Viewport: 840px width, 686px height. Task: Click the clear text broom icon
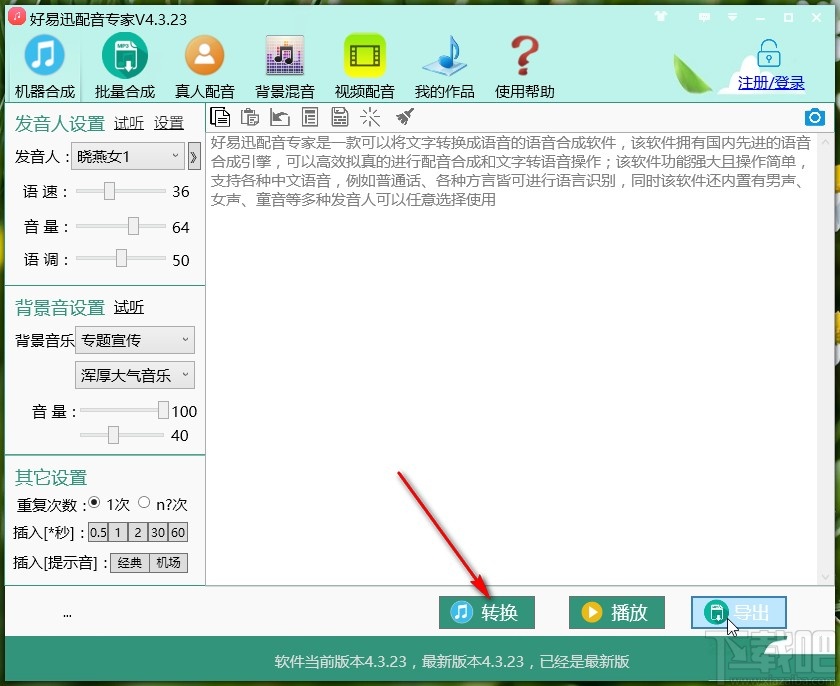pos(405,116)
